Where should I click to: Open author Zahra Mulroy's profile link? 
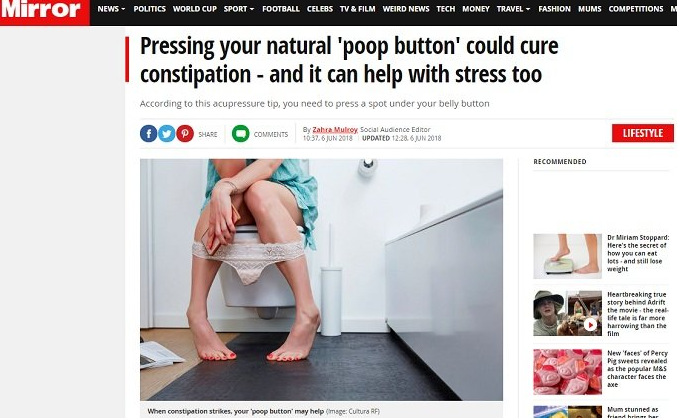click(335, 130)
